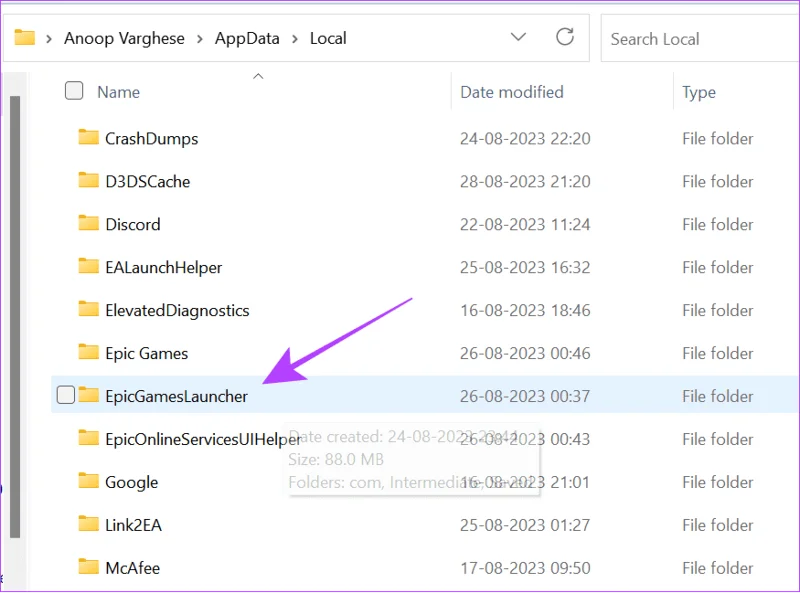Expand chevron before Anoop Varghese
This screenshot has width=800, height=593.
tap(49, 39)
